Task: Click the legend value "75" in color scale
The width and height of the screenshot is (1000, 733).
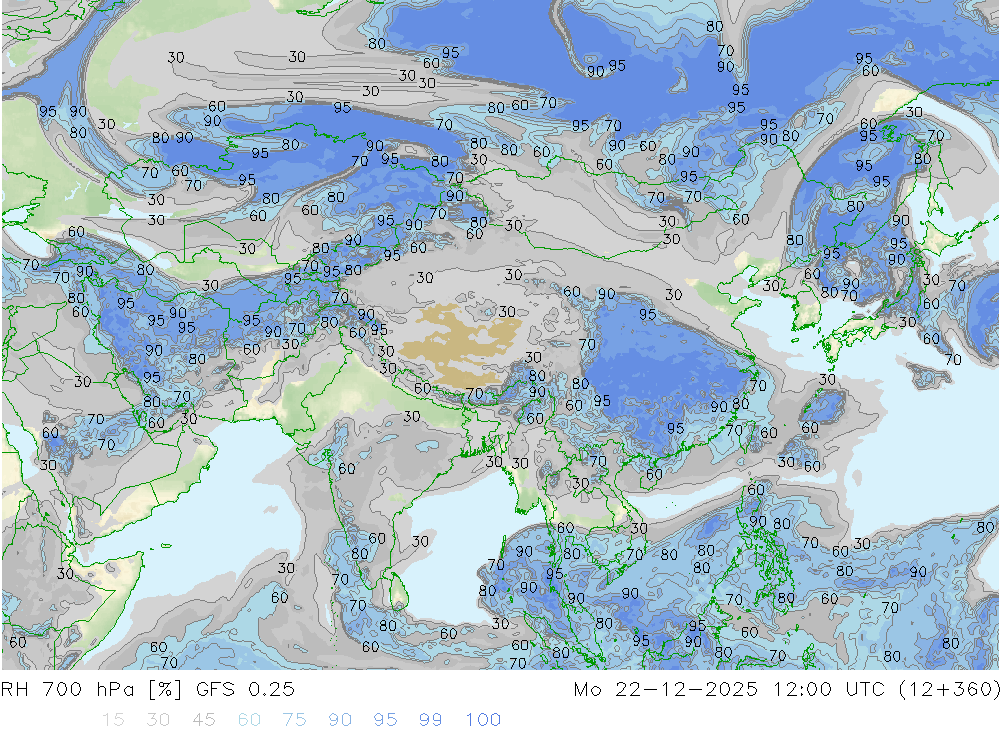Action: pos(294,720)
